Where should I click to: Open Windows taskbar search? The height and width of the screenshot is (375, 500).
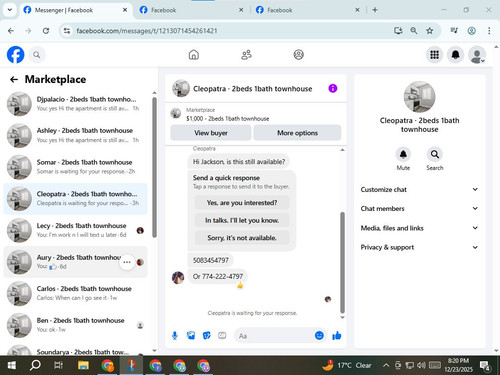tap(35, 366)
